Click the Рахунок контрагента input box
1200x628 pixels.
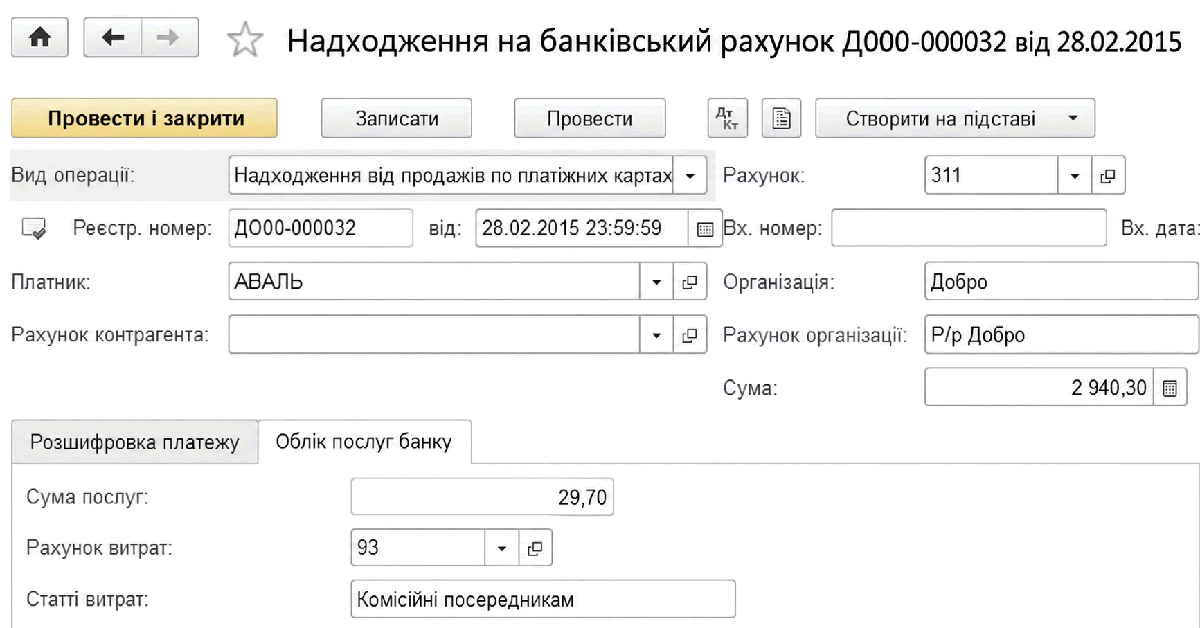[435, 335]
